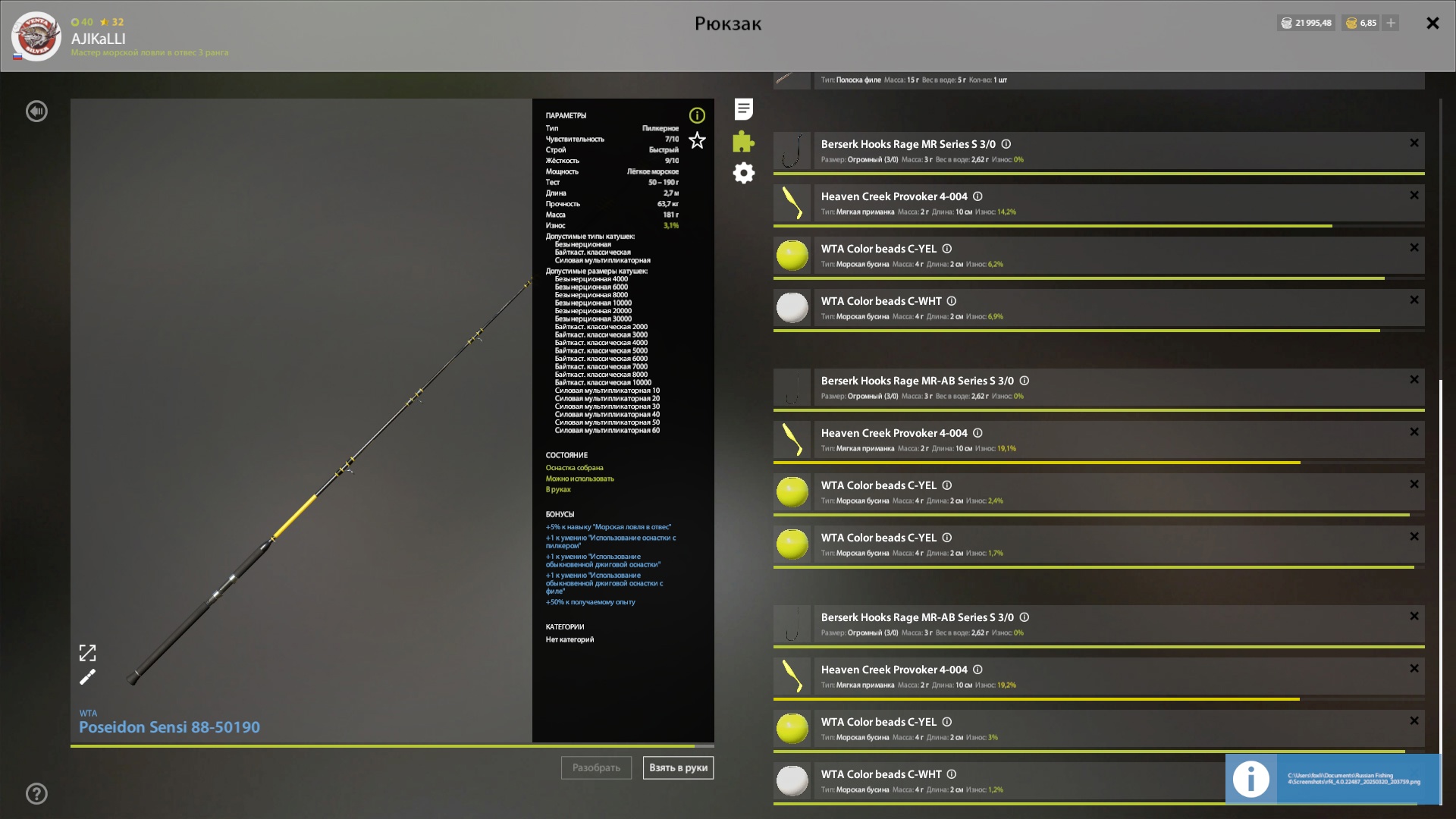Open the green puzzle piece rig tab

click(744, 141)
